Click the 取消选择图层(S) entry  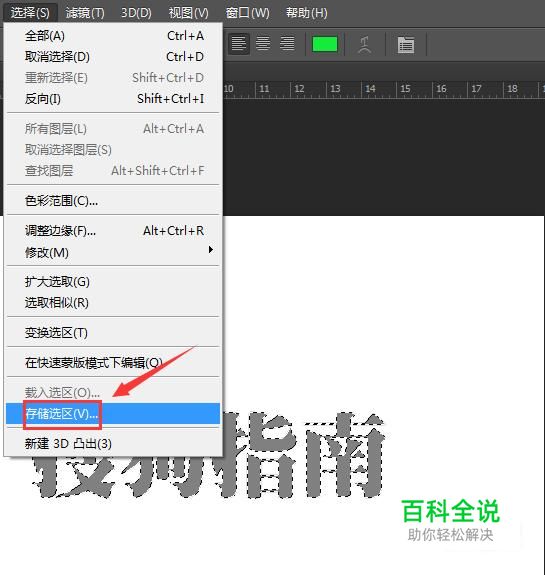coord(113,150)
